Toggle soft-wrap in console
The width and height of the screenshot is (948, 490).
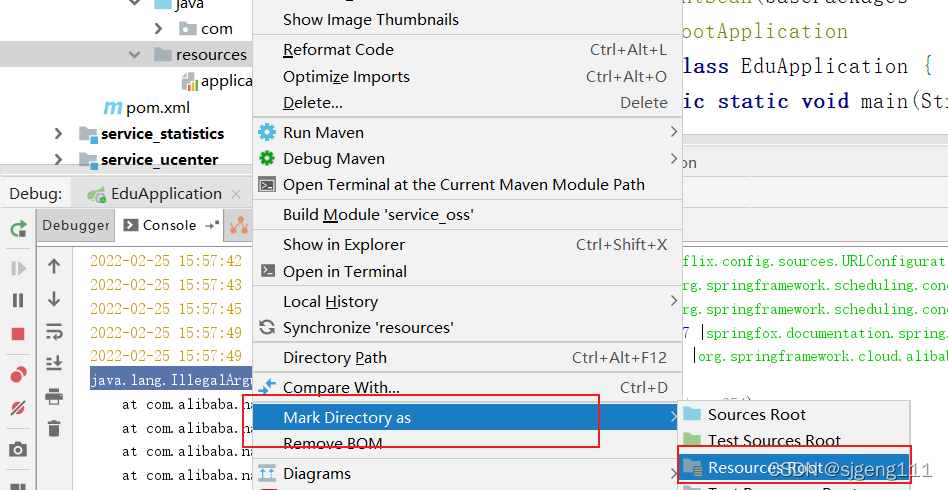click(54, 332)
